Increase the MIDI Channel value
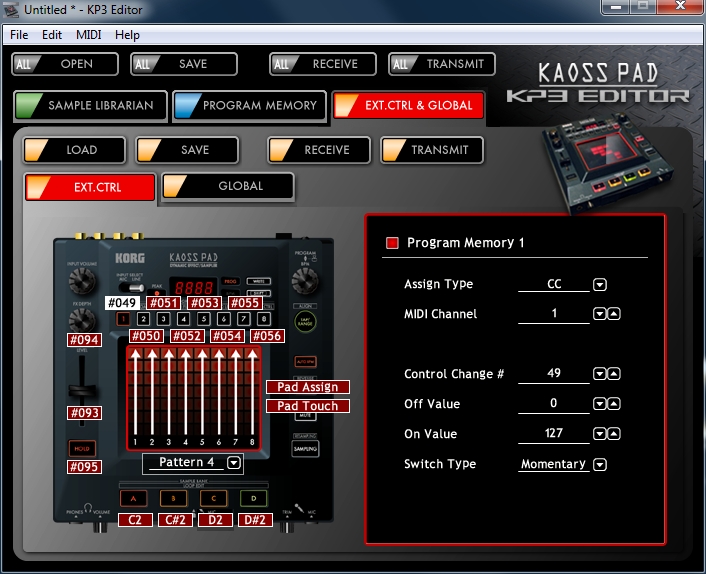706x574 pixels. click(614, 314)
